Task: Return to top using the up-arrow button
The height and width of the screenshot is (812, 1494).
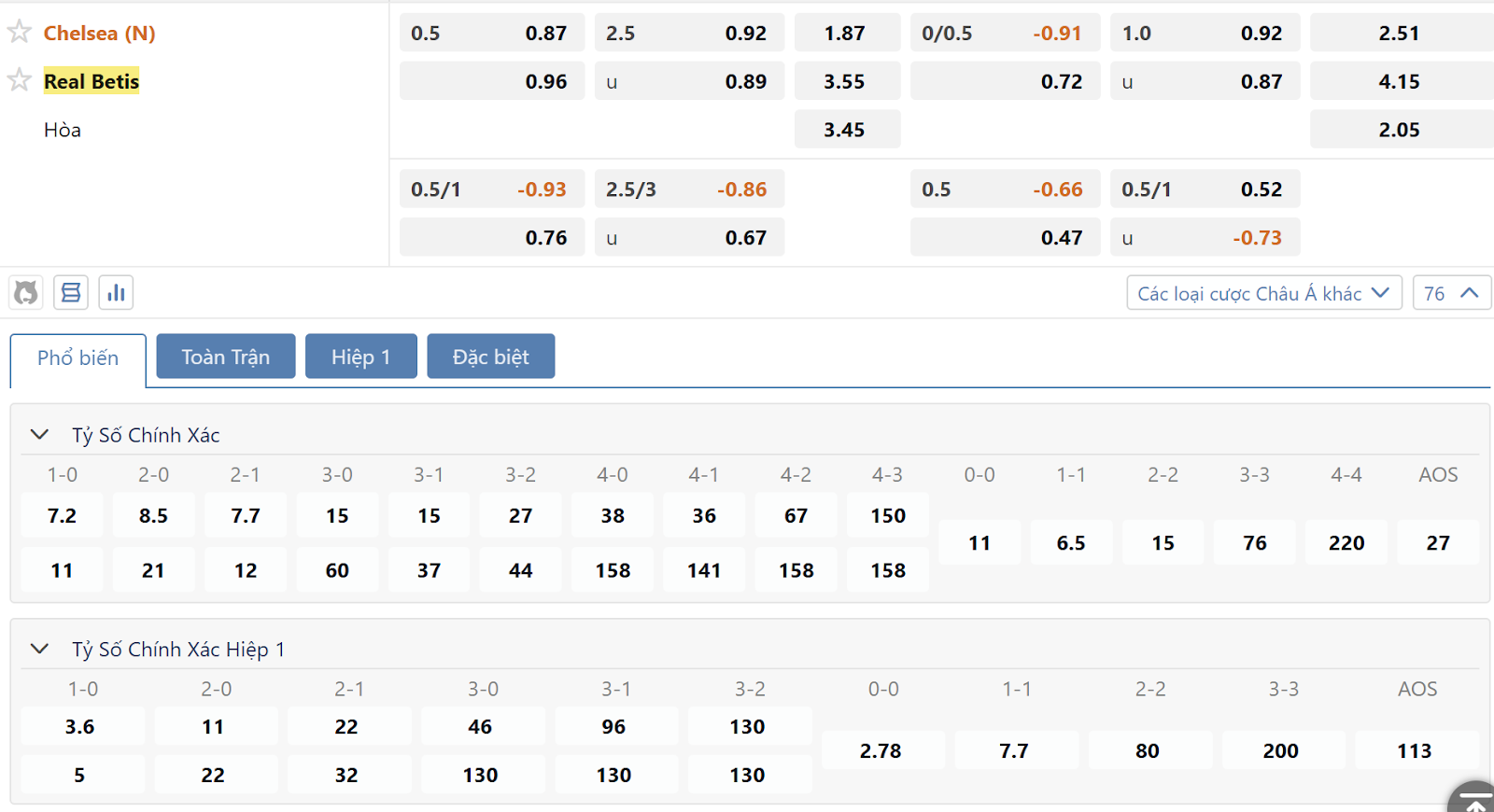Action: point(1474,799)
